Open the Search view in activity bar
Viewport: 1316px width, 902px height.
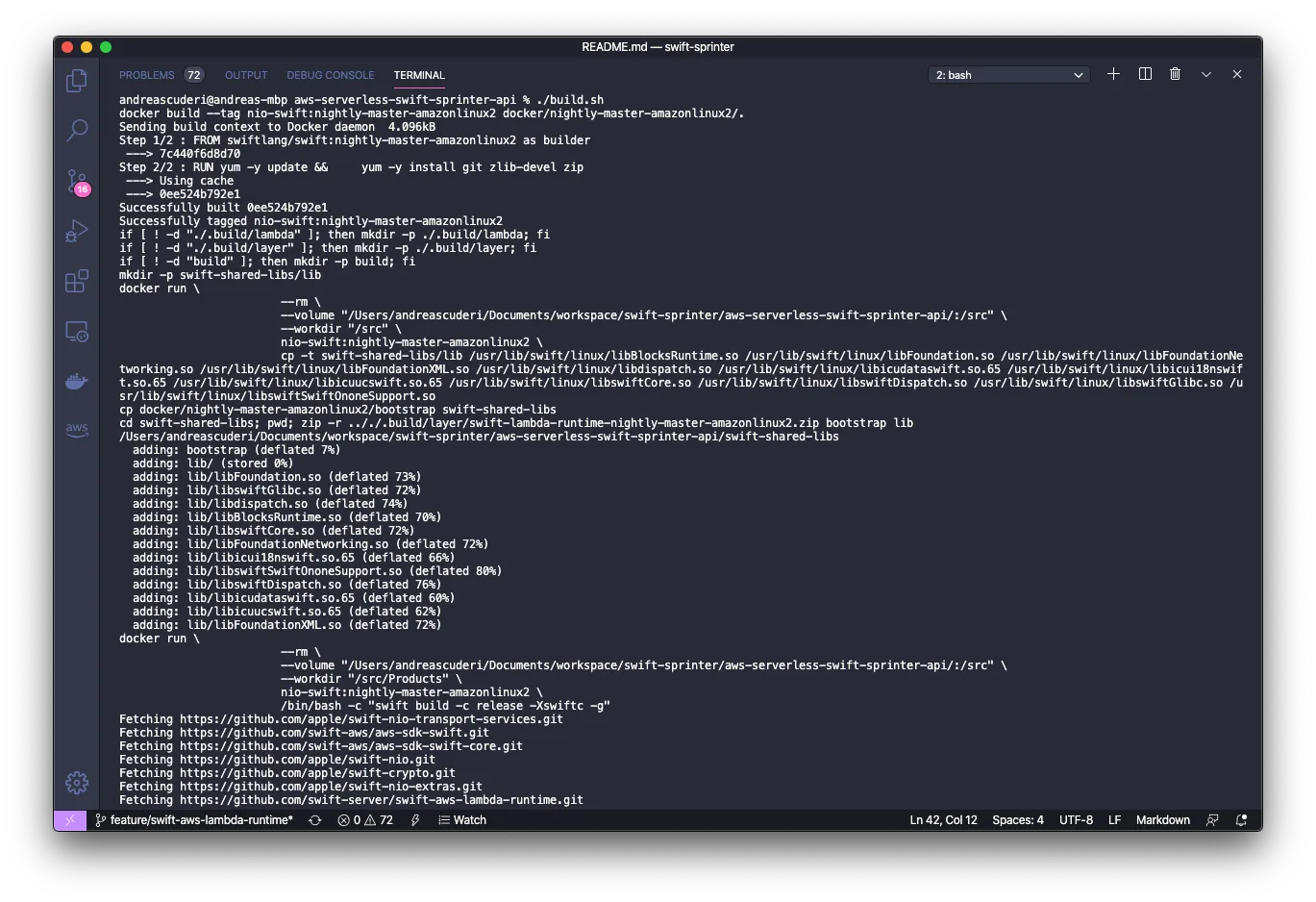(x=77, y=130)
